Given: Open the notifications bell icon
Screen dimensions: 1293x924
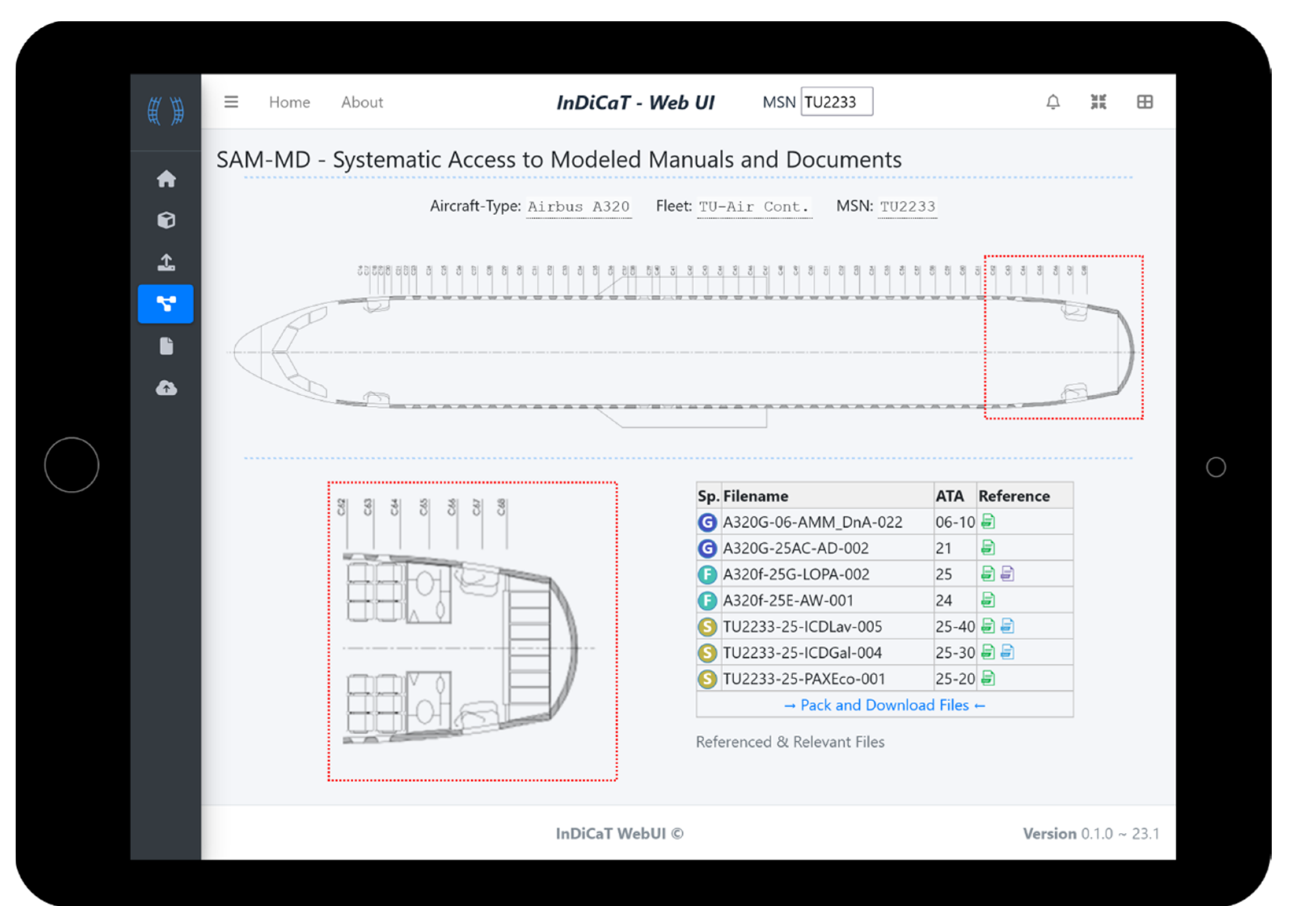Looking at the screenshot, I should click(1053, 102).
